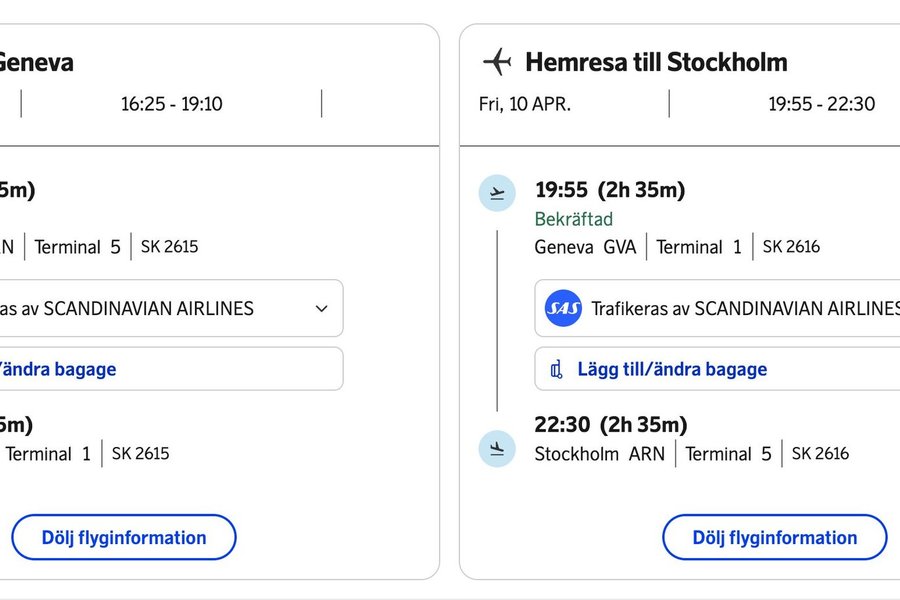This screenshot has width=900, height=600.
Task: Click Stockholm ARN arrival airport text
Action: pos(599,454)
